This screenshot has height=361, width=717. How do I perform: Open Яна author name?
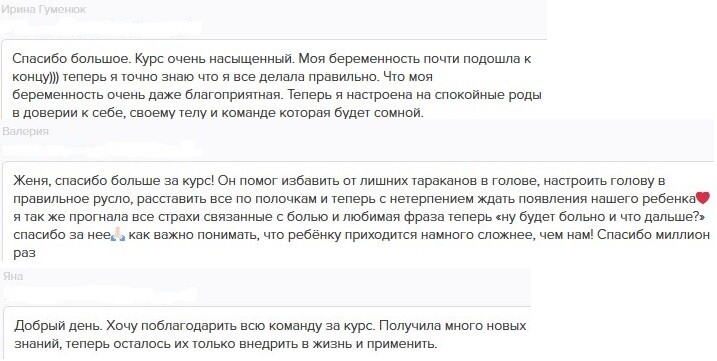click(x=13, y=276)
